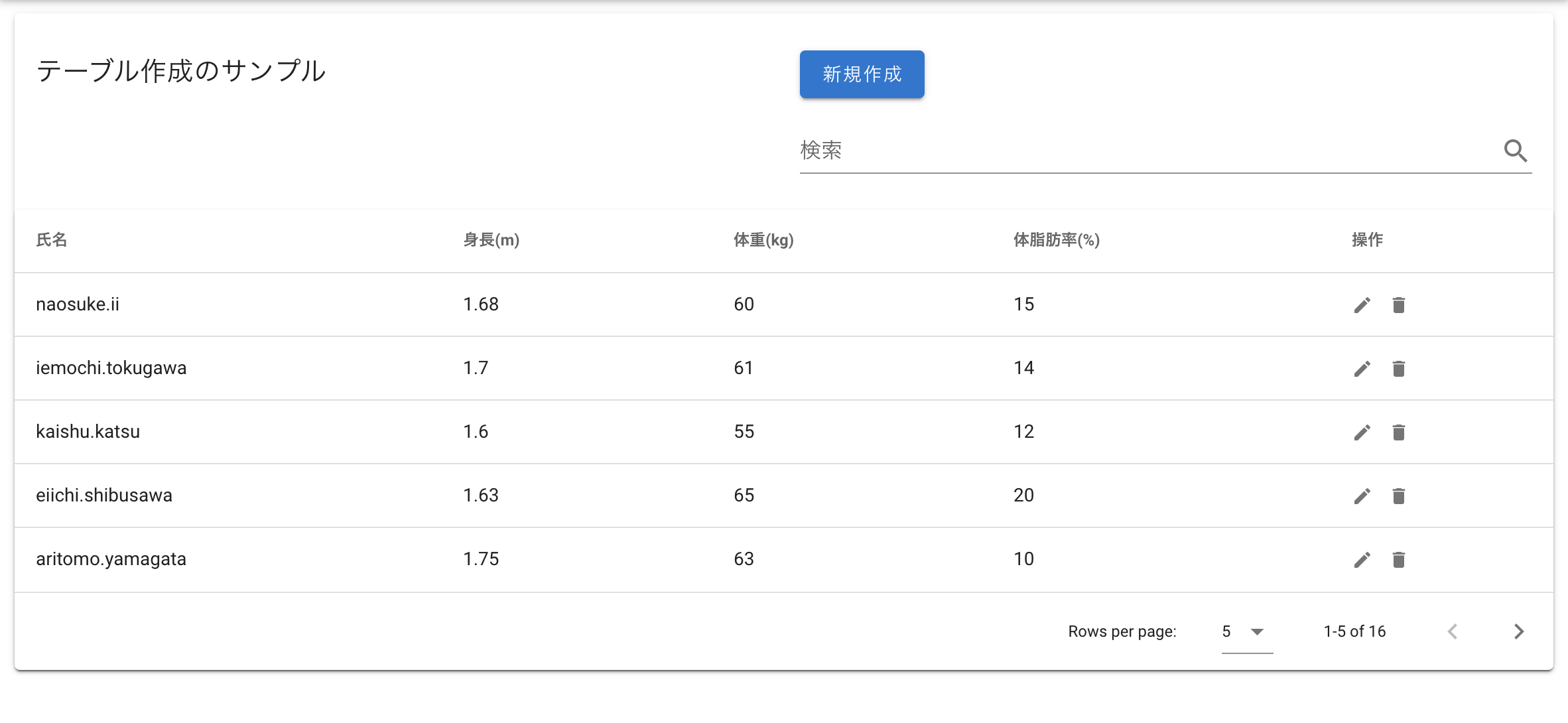Delete the iemochi.tokugawa row

1399,369
